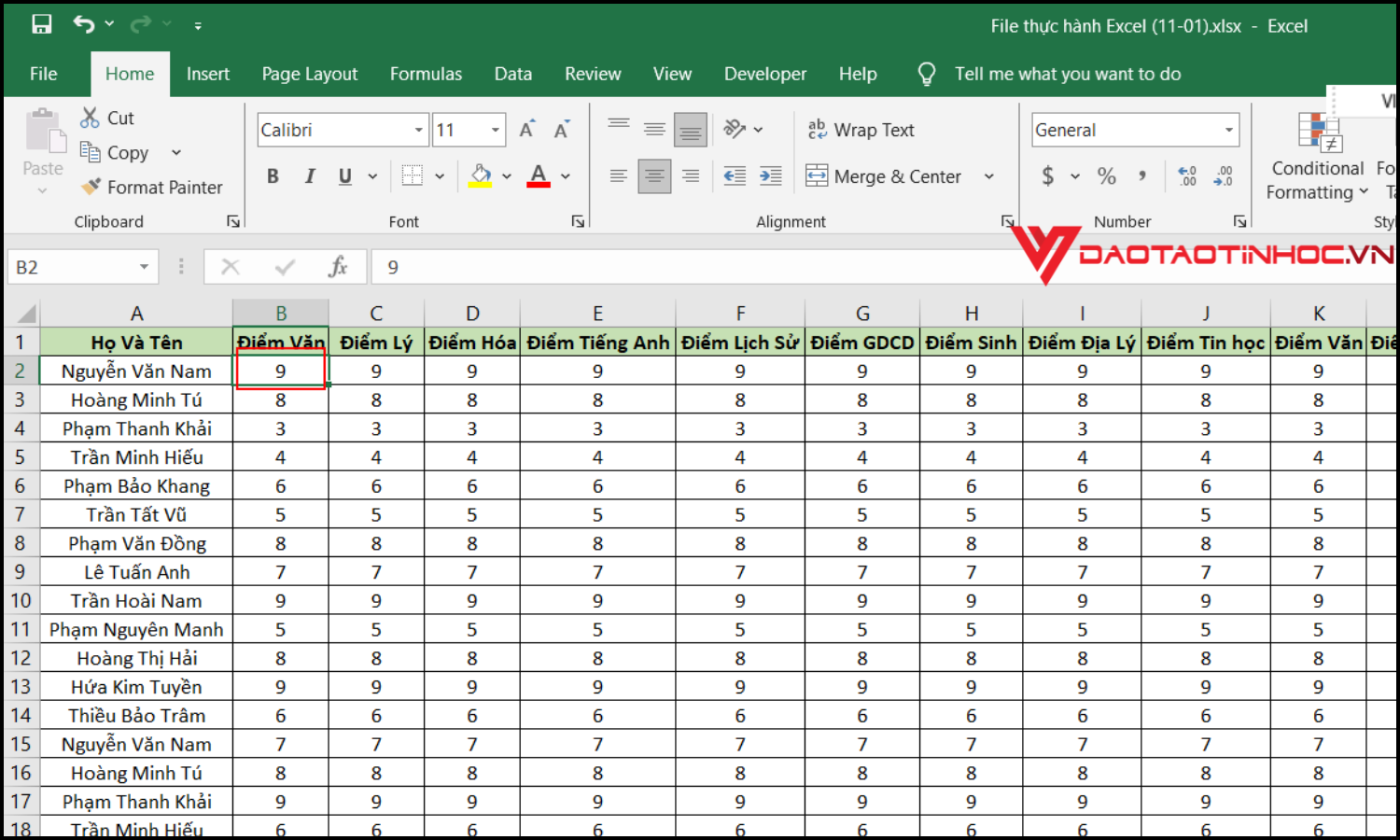The height and width of the screenshot is (840, 1400).
Task: Switch to the Insert tab
Action: coord(208,74)
